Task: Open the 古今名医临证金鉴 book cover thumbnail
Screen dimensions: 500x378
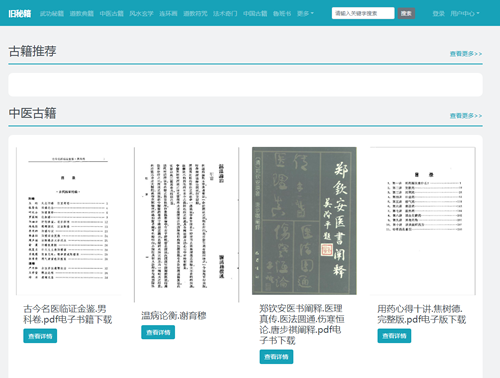Action: point(68,221)
